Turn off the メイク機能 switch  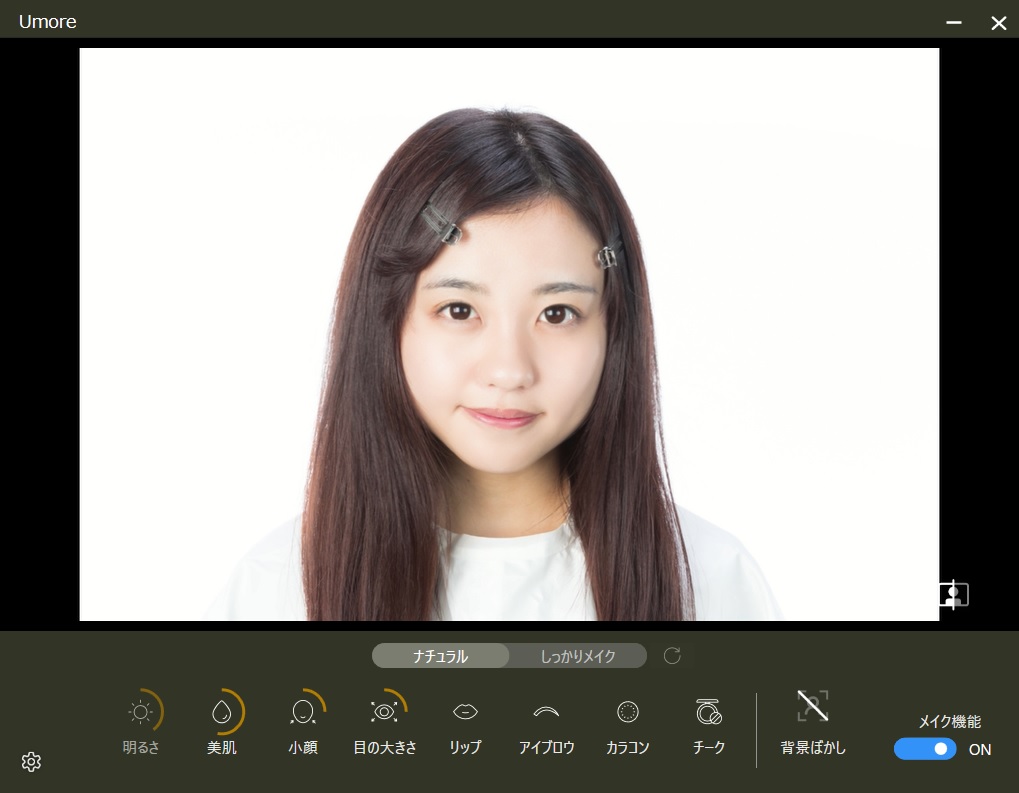(925, 749)
